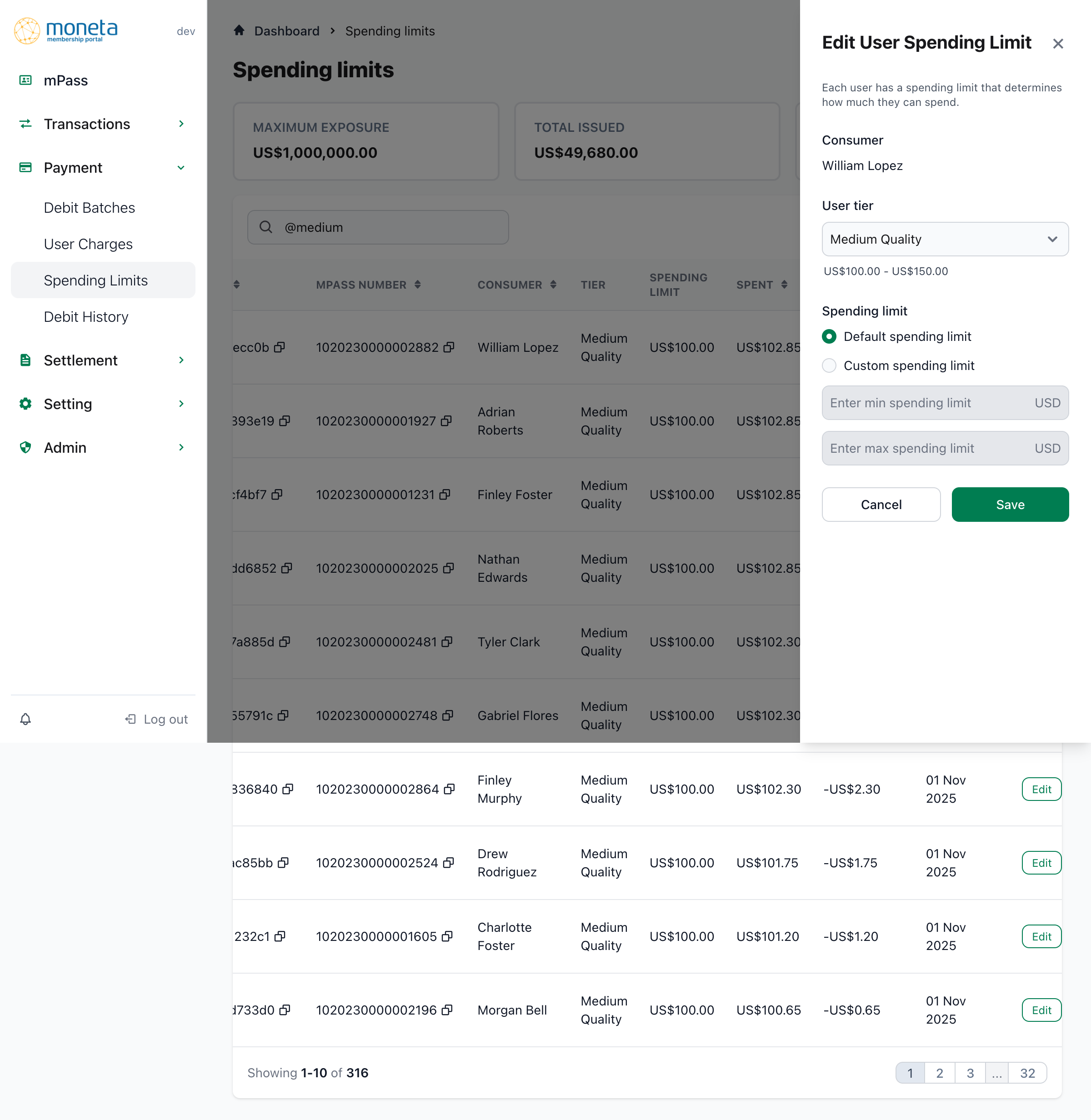Copy Morgan Bell's mPass number
The image size is (1091, 1120).
[x=447, y=1010]
